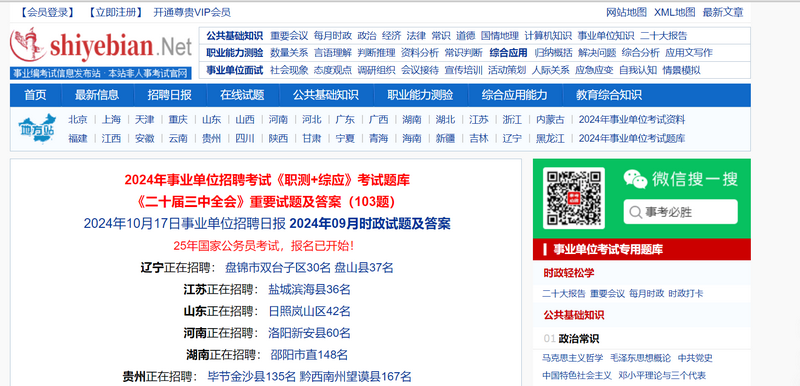Open 重要会议 in the top category row
Image resolution: width=800 pixels, height=386 pixels.
point(289,36)
